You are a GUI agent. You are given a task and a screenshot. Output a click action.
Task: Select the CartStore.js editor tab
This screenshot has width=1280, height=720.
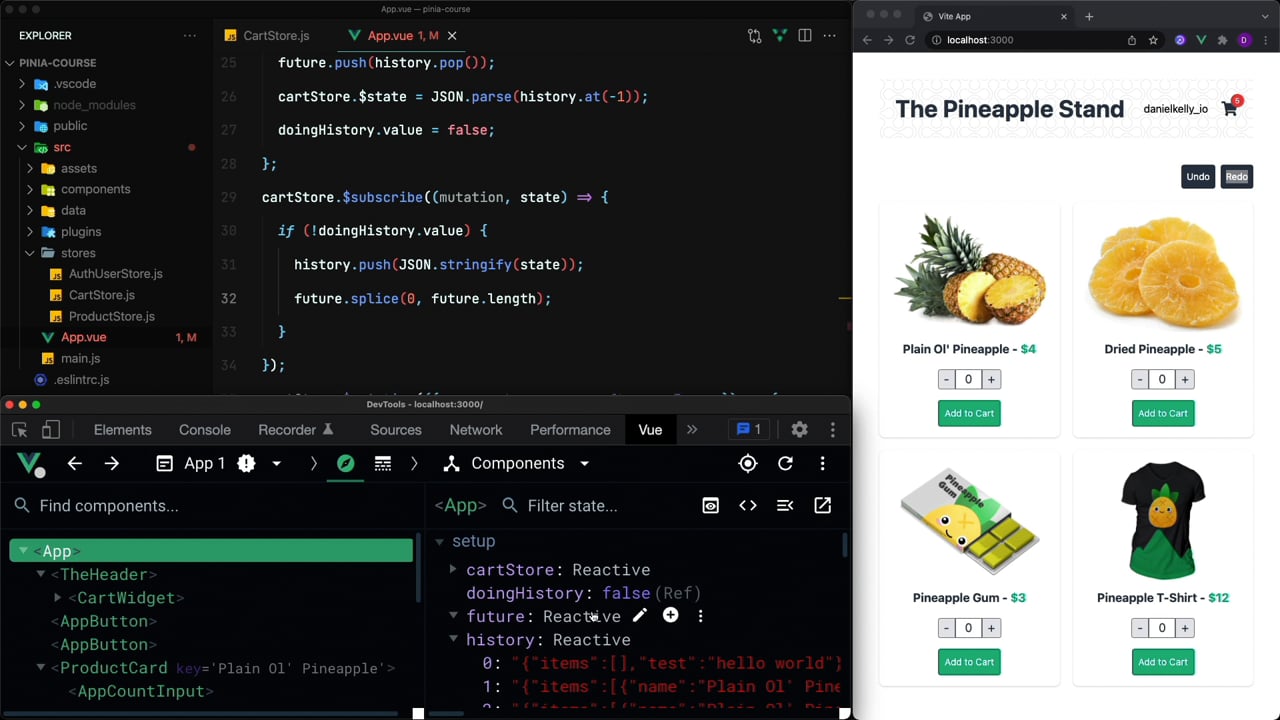(267, 36)
